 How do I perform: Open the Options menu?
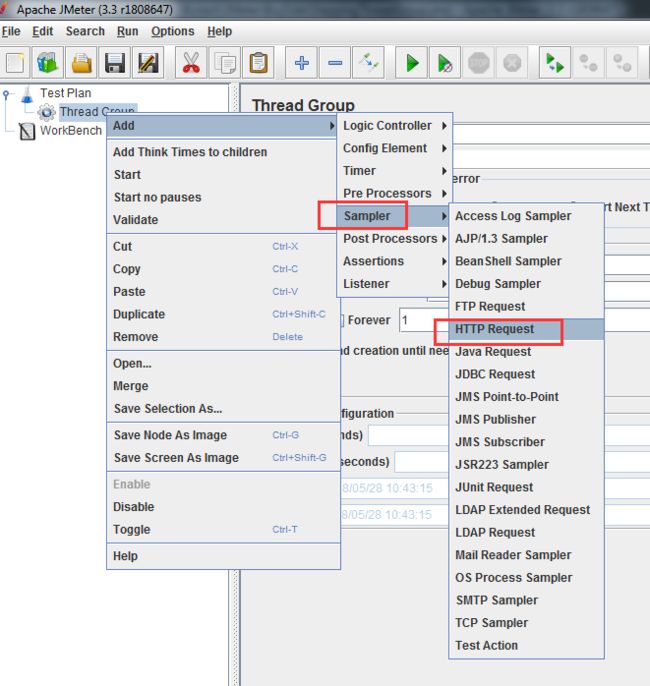(x=173, y=32)
